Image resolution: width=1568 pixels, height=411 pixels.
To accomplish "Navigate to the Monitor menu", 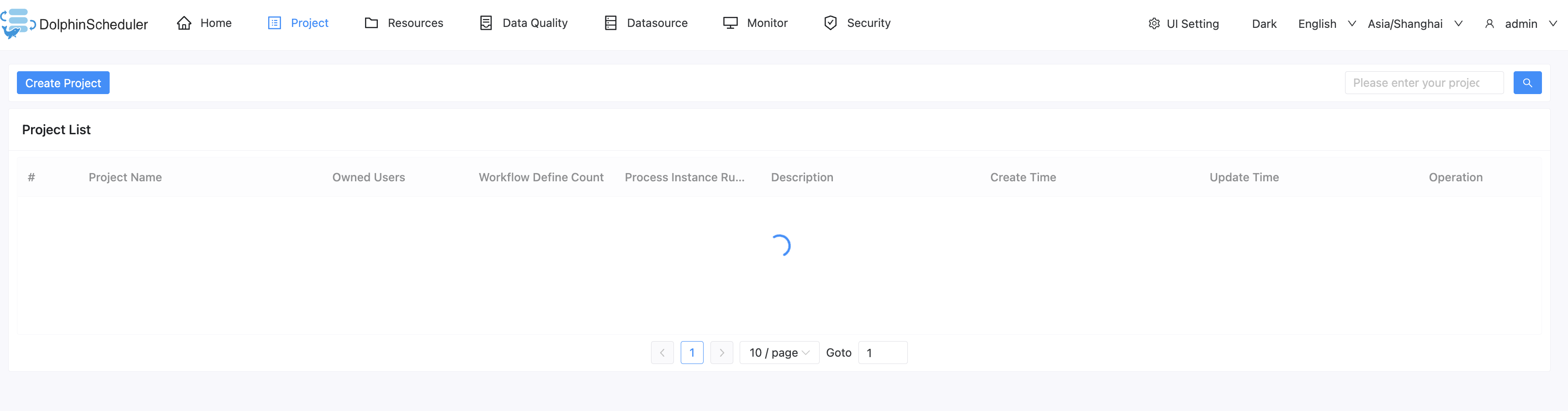I will [x=766, y=22].
